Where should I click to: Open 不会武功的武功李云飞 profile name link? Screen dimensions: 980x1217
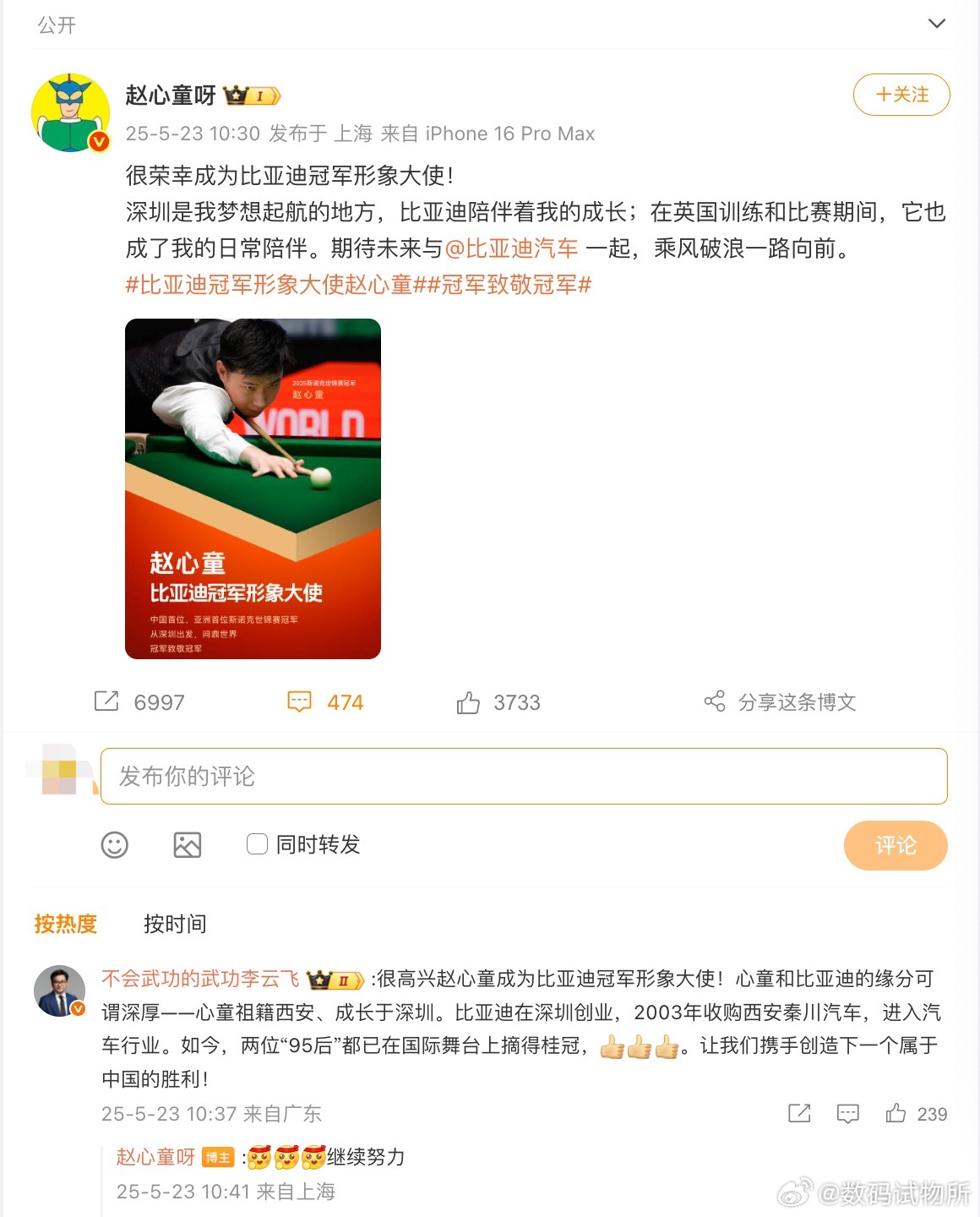[x=201, y=979]
